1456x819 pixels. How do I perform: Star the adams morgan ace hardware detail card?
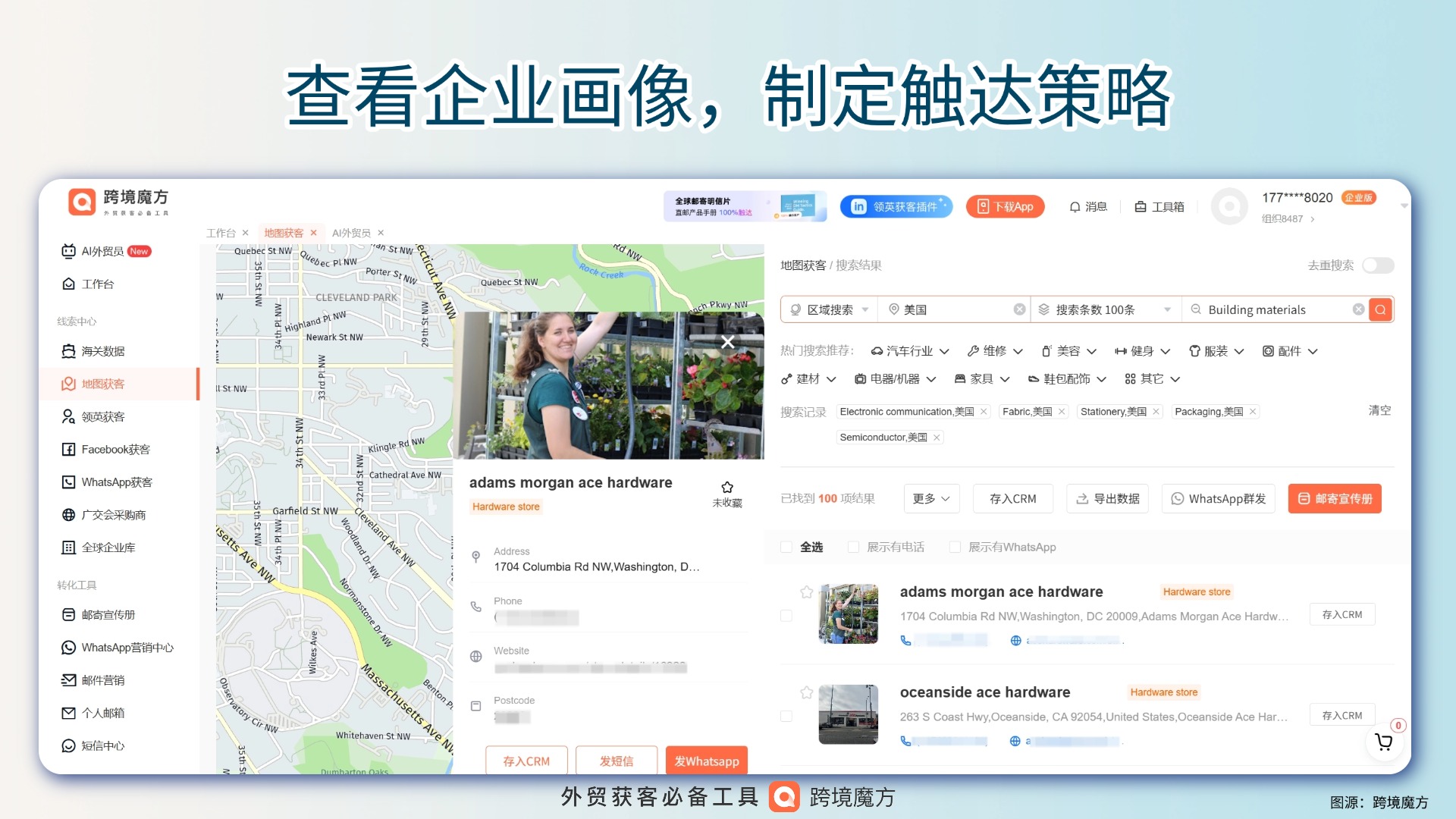726,488
